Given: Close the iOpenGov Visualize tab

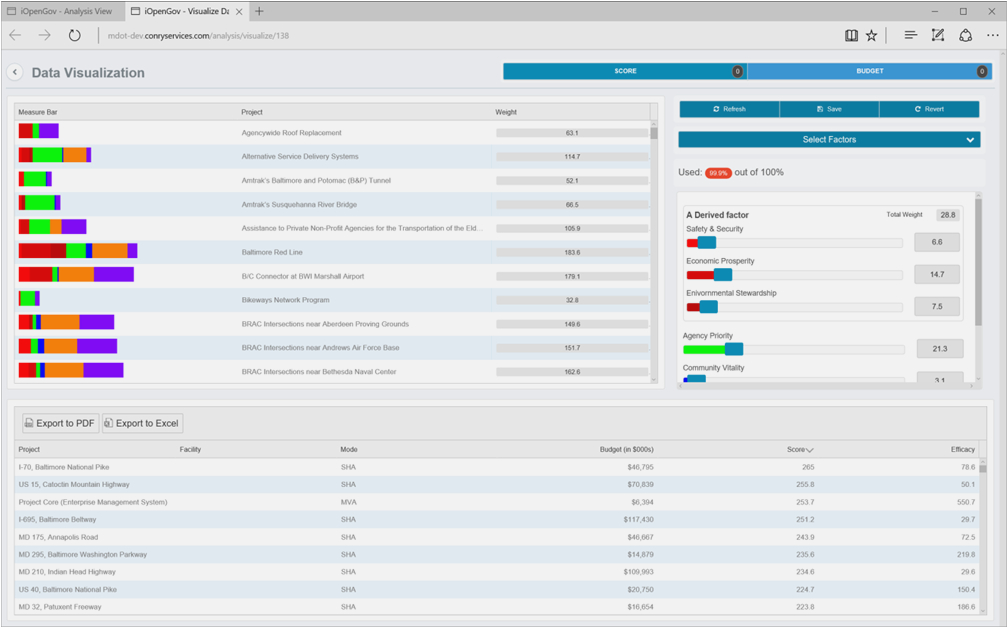Looking at the screenshot, I should 239,12.
